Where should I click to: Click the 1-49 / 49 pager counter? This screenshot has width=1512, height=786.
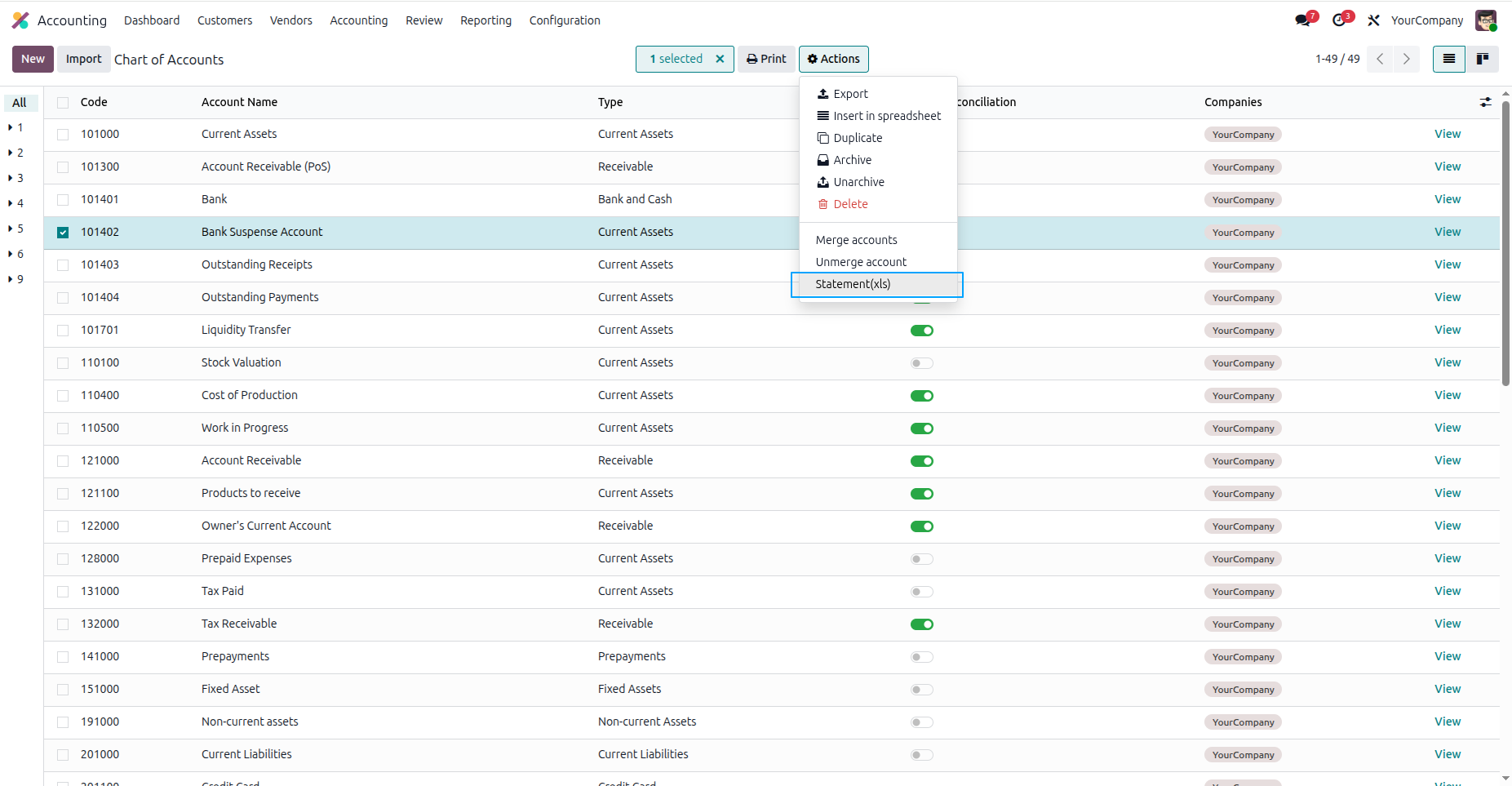tap(1337, 59)
